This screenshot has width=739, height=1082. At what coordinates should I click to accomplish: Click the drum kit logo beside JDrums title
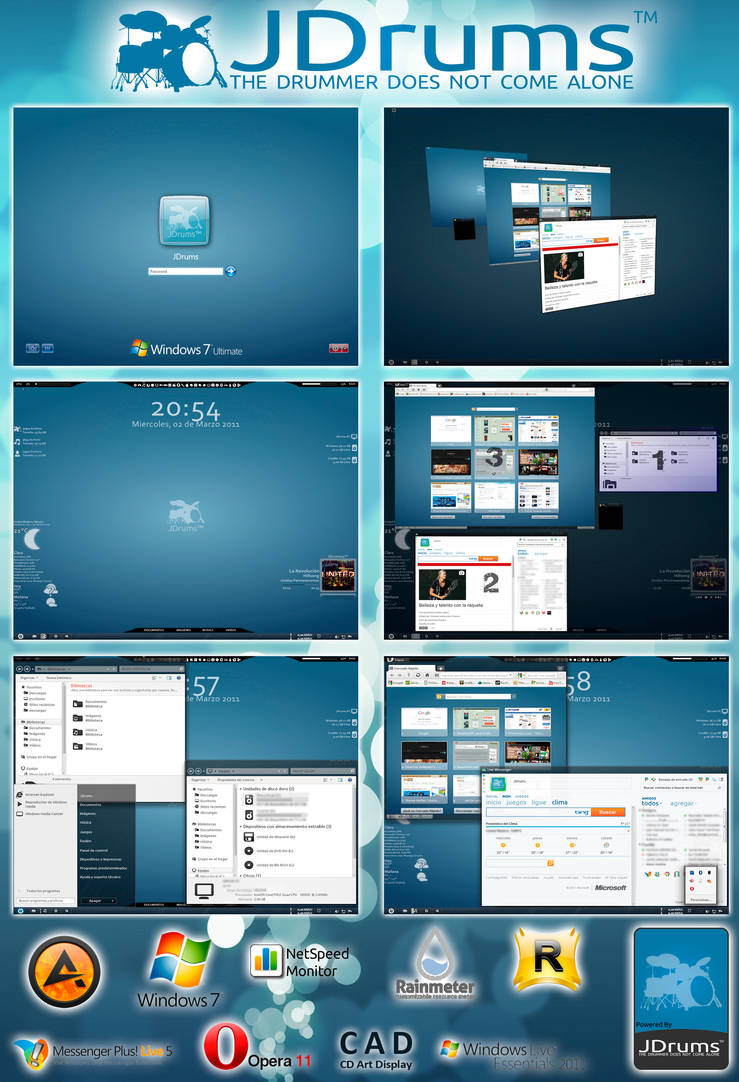[168, 50]
